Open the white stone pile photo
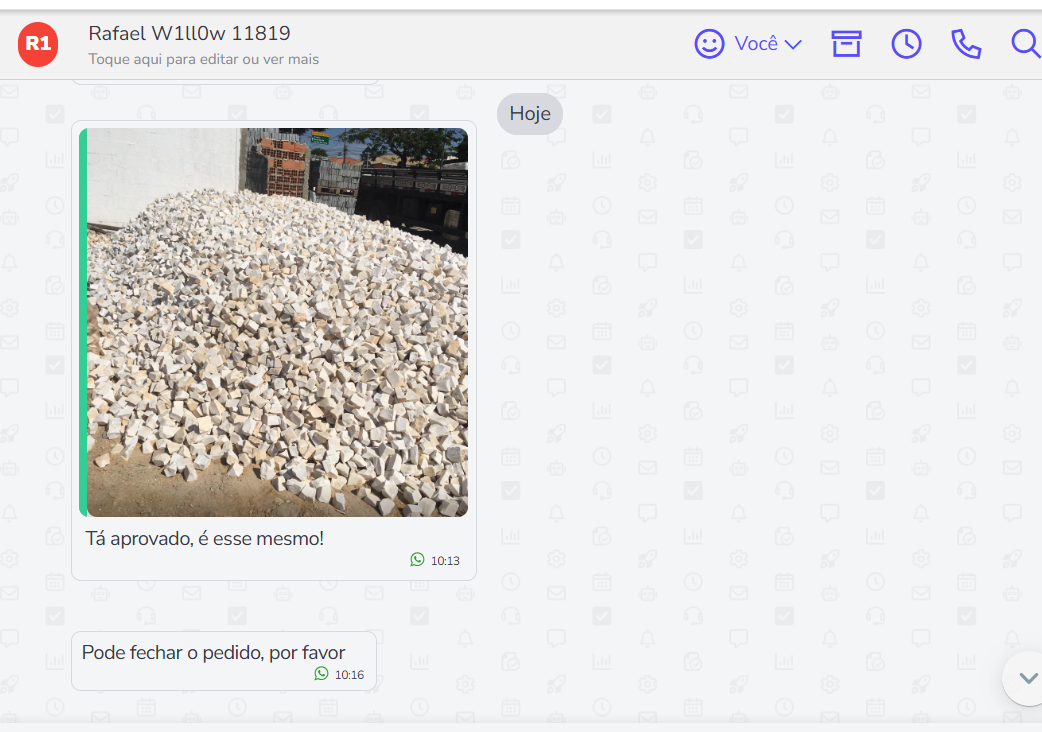This screenshot has width=1042, height=732. click(x=277, y=322)
